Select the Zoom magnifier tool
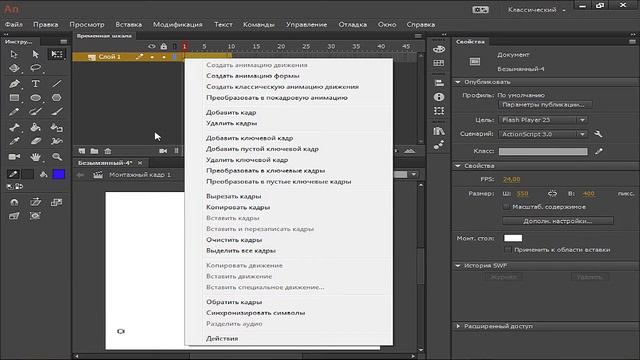This screenshot has width=640, height=360. pos(57,157)
